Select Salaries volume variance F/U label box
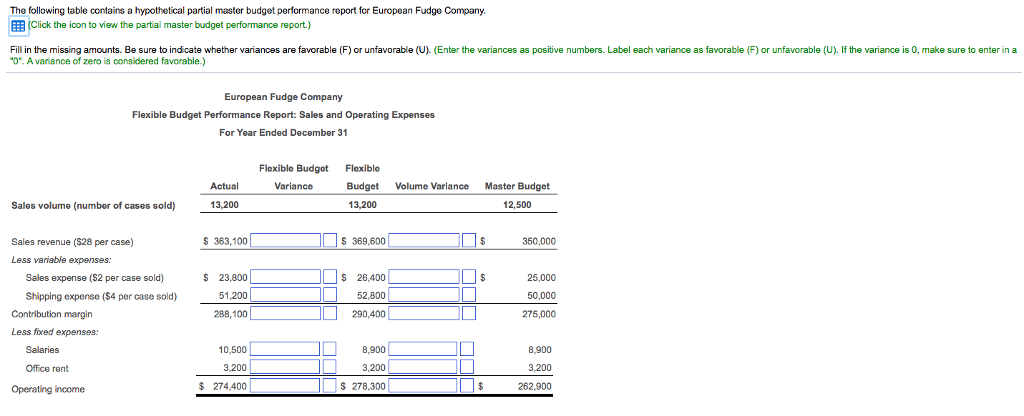 click(x=469, y=350)
